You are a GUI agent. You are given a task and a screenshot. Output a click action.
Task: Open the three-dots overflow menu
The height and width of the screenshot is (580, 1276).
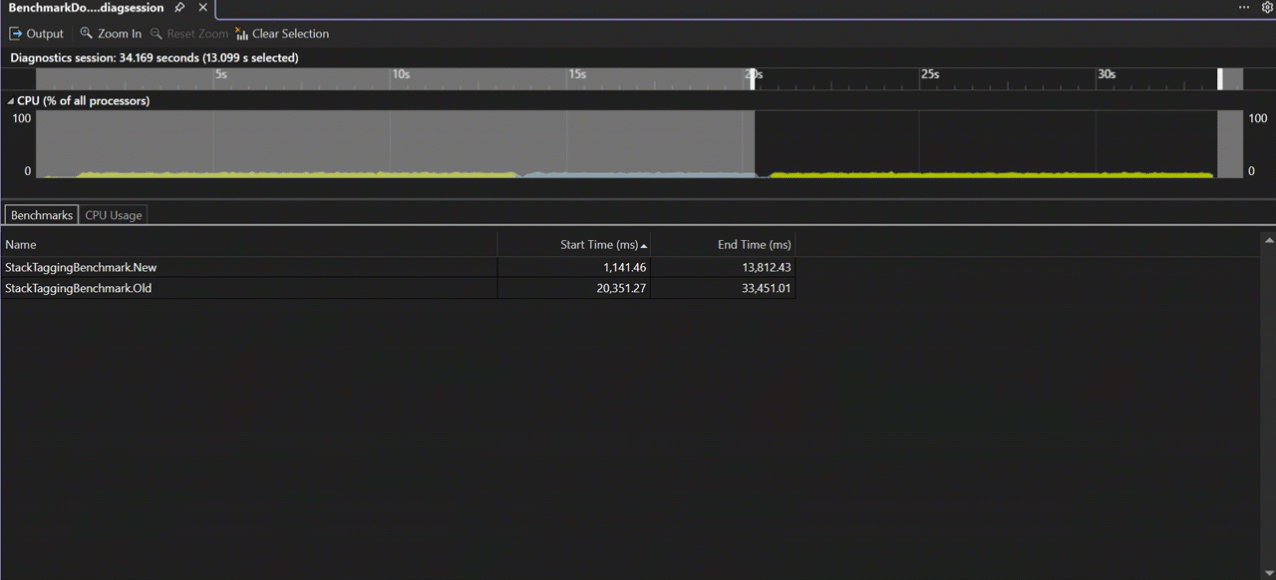click(x=1244, y=8)
